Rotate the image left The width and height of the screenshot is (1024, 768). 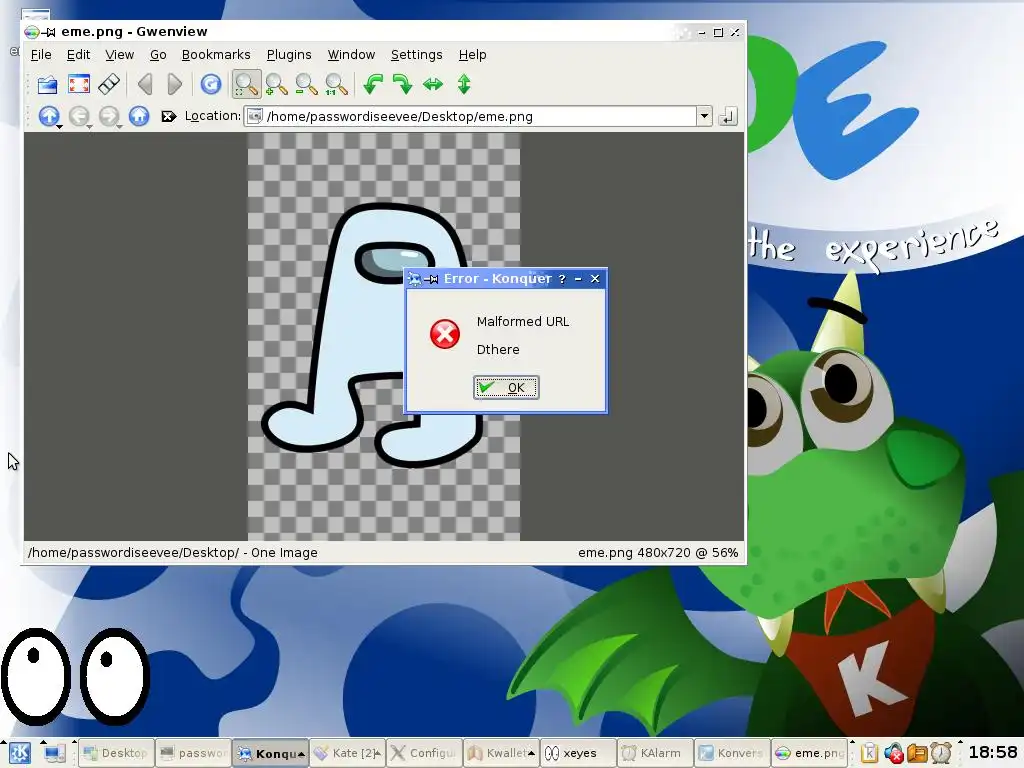pyautogui.click(x=373, y=84)
